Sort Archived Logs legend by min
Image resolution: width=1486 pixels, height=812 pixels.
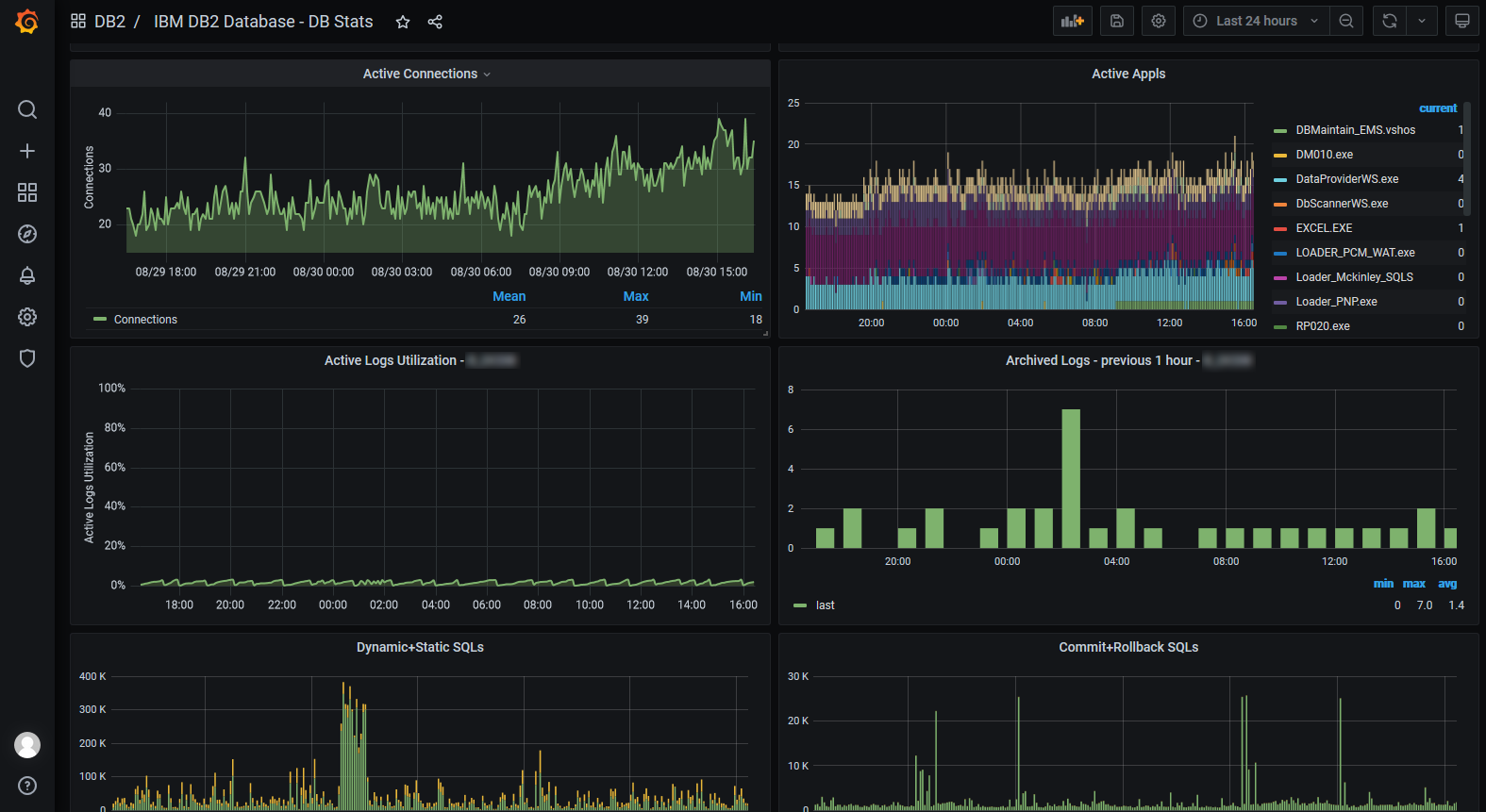1383,584
